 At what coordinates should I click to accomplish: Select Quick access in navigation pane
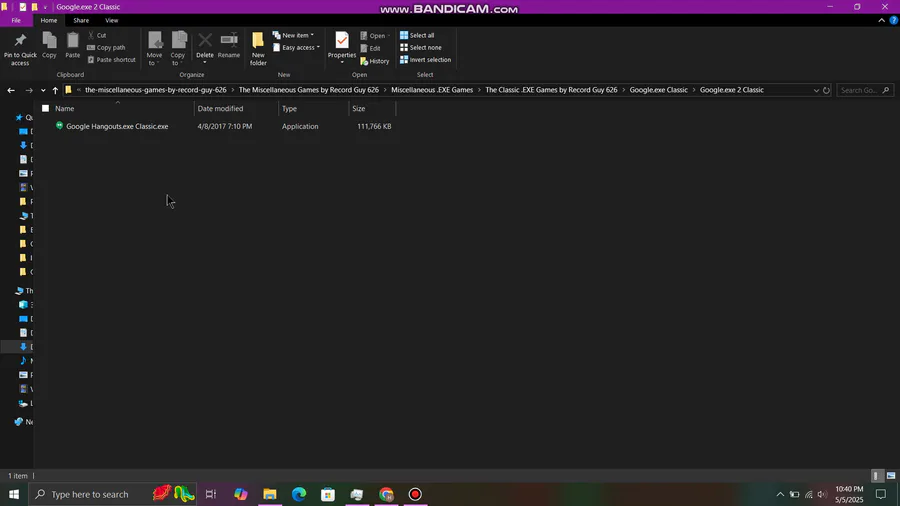pyautogui.click(x=24, y=118)
